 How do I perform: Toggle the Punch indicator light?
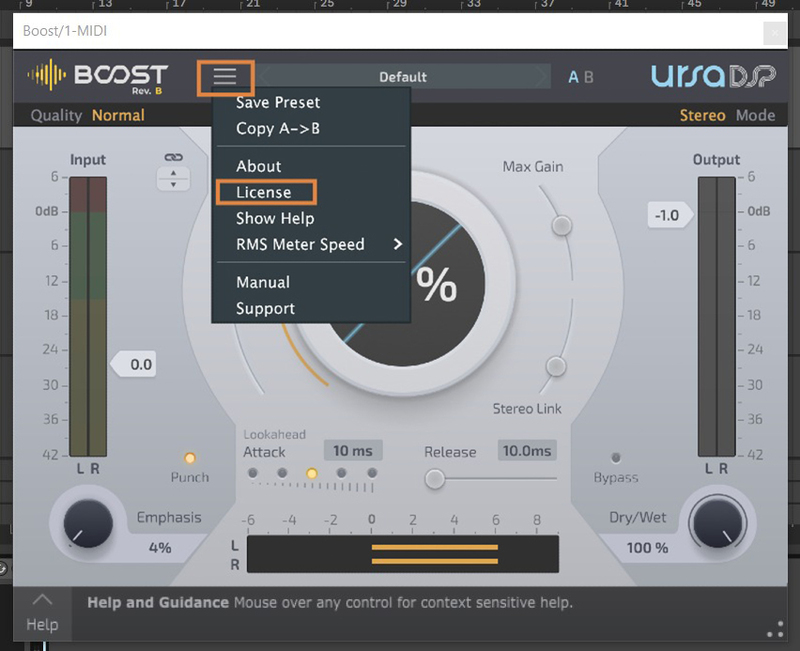[189, 458]
